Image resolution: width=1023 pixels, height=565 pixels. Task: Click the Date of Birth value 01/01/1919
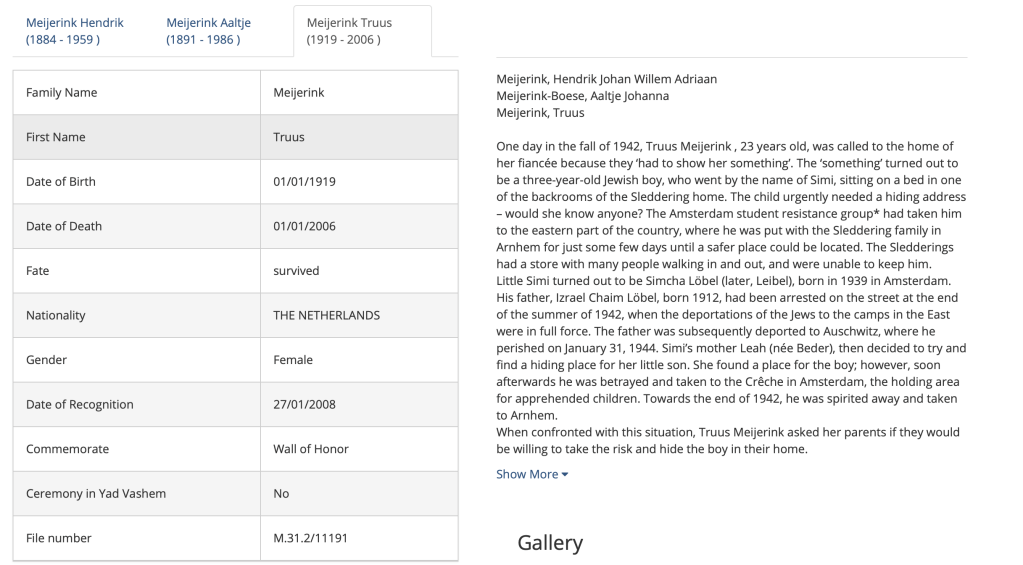304,182
